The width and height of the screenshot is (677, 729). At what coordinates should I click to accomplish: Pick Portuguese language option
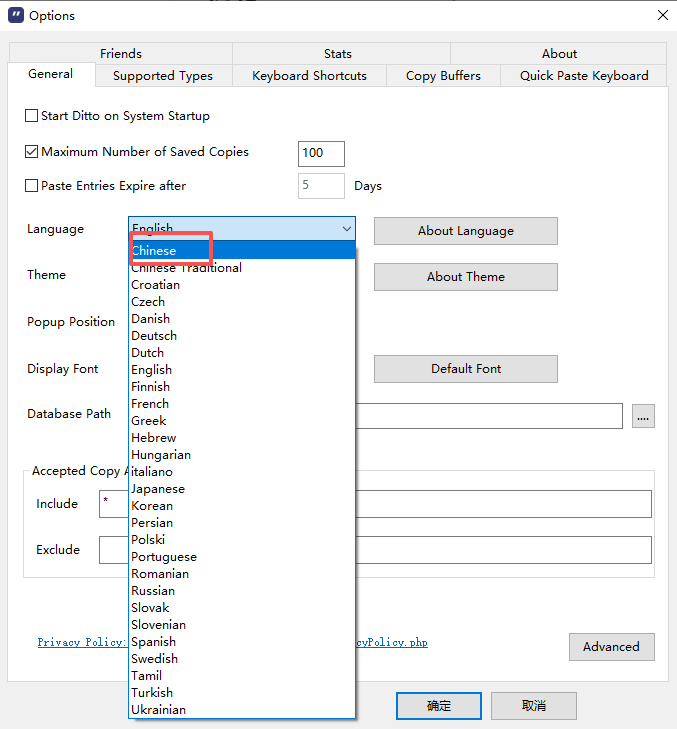tap(242, 557)
